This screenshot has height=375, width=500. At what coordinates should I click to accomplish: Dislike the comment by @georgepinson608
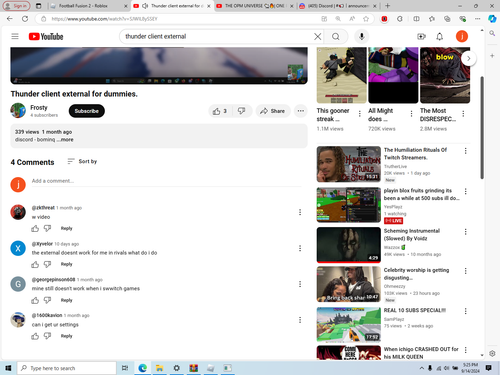coord(47,300)
